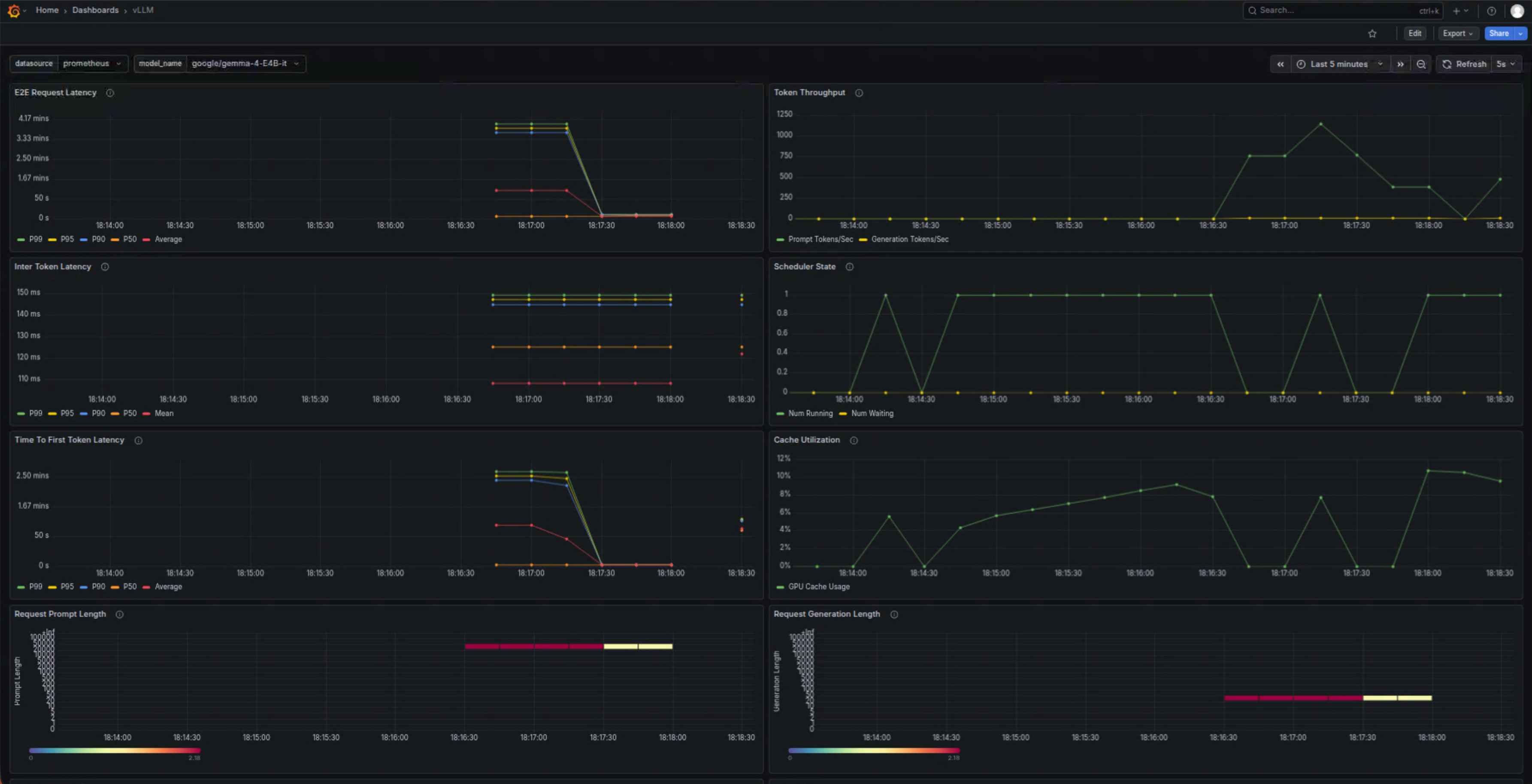
Task: Open the help question mark icon
Action: [x=1492, y=11]
